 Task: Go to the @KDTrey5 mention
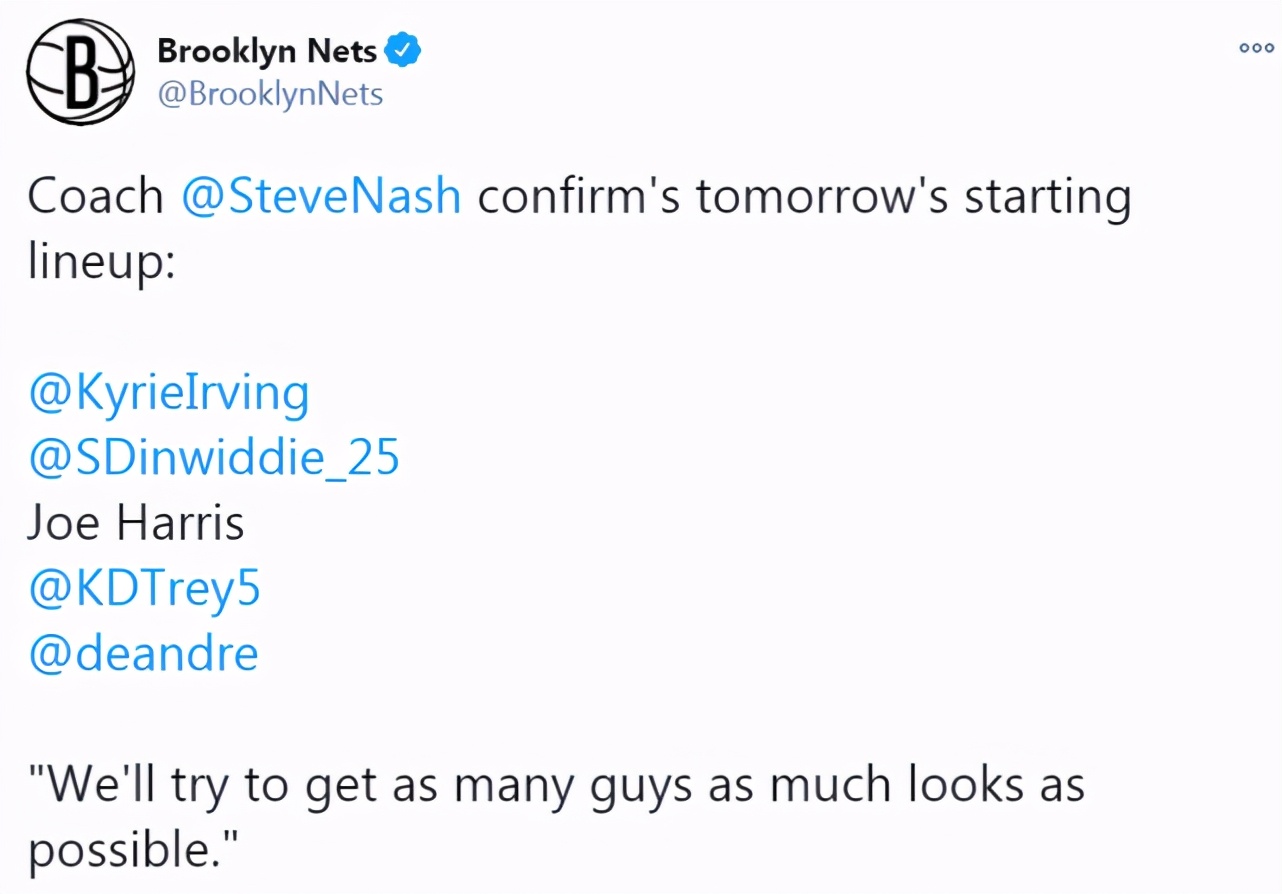coord(145,589)
